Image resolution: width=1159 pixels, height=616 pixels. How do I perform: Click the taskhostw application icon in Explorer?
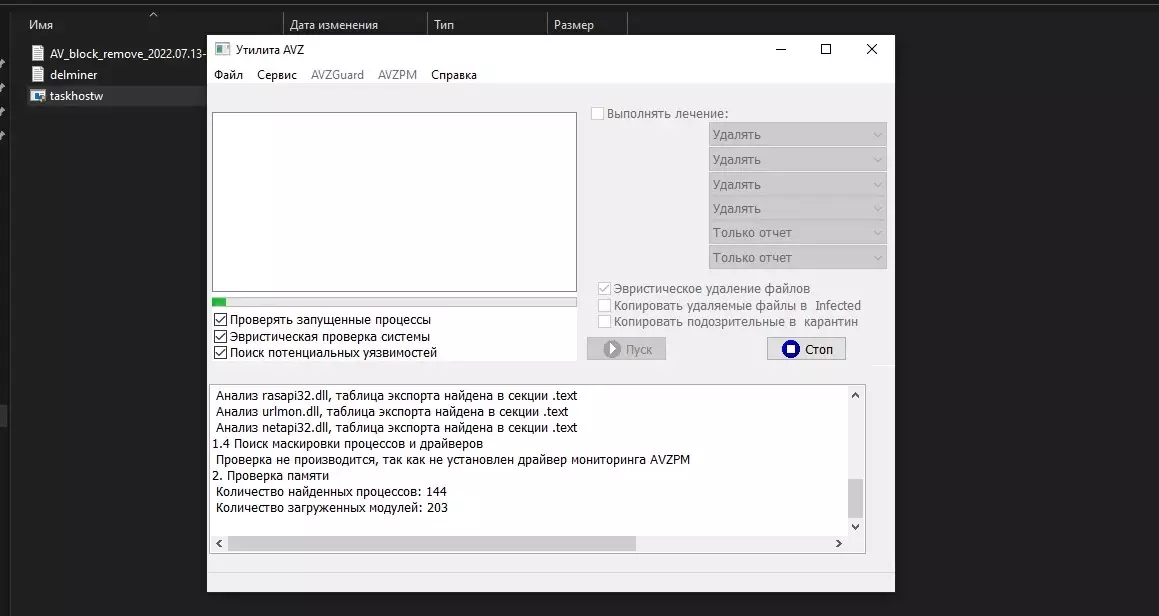click(x=38, y=95)
